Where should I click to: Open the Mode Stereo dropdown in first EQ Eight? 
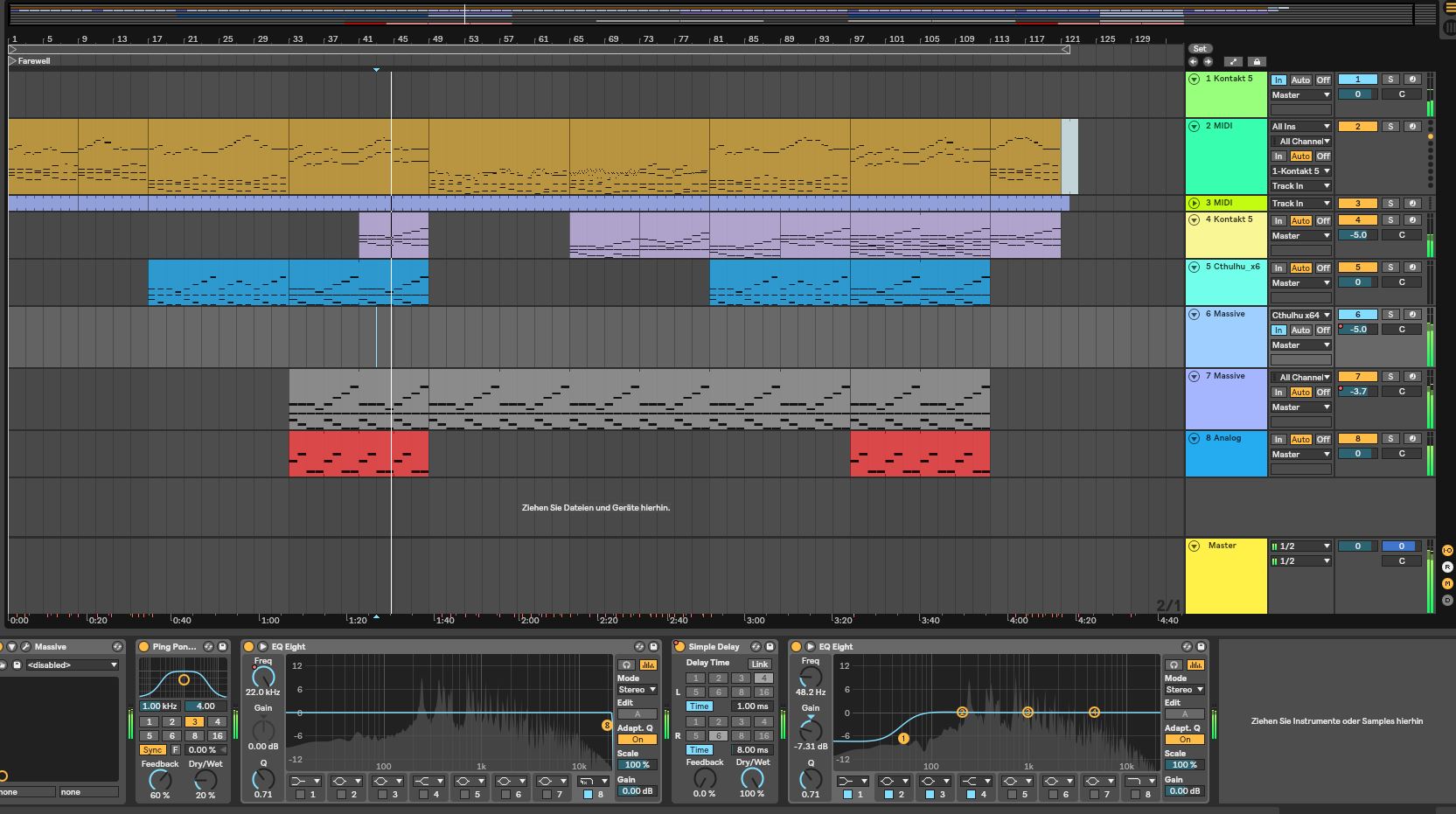click(x=637, y=690)
